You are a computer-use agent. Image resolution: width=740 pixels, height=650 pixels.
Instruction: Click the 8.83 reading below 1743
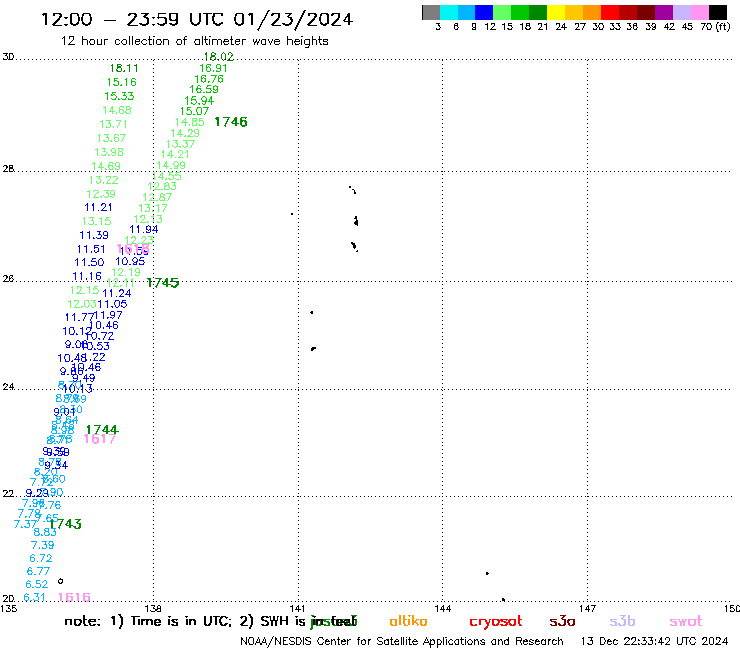tap(45, 532)
